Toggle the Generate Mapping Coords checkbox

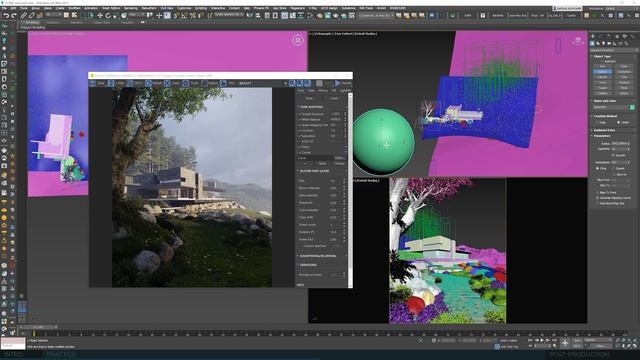(x=597, y=198)
